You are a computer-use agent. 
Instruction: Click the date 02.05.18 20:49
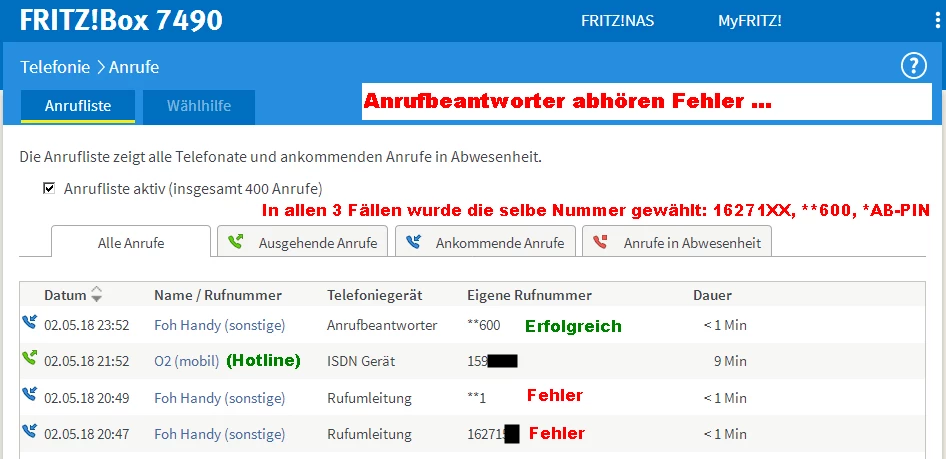point(86,398)
